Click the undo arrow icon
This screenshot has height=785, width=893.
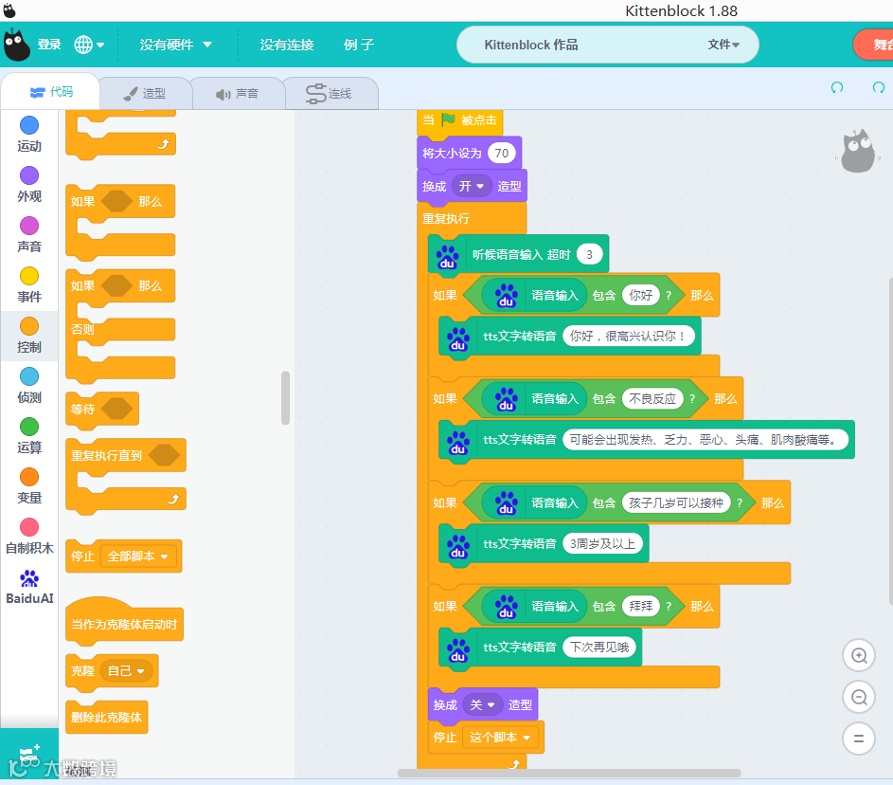837,88
